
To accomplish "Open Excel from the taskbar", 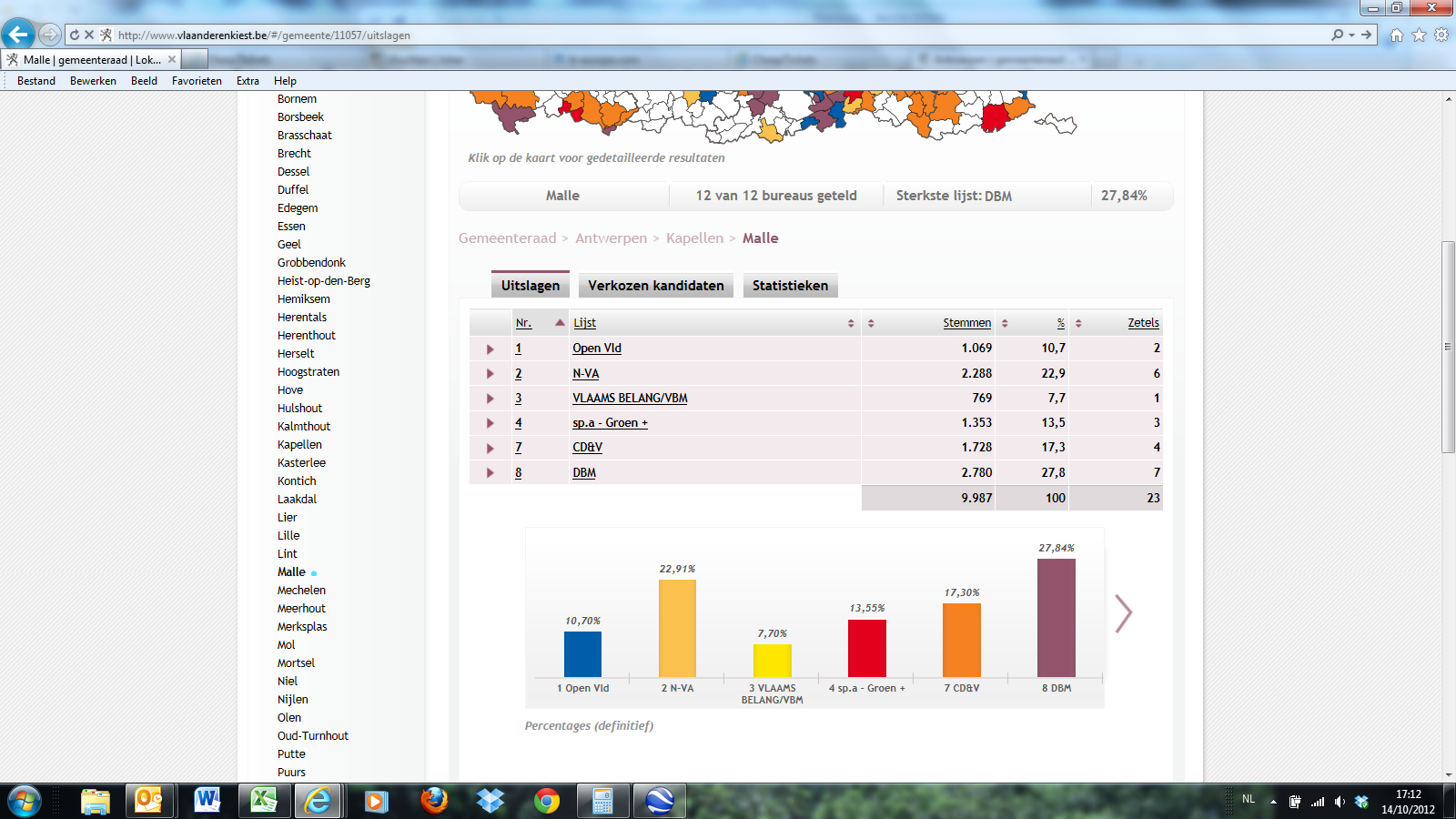I will (x=264, y=802).
